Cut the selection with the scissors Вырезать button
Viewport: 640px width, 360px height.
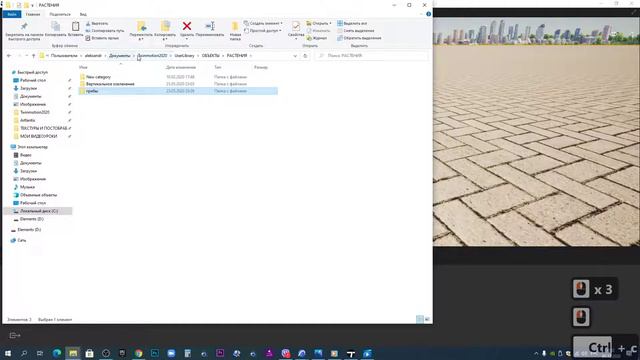pos(97,24)
